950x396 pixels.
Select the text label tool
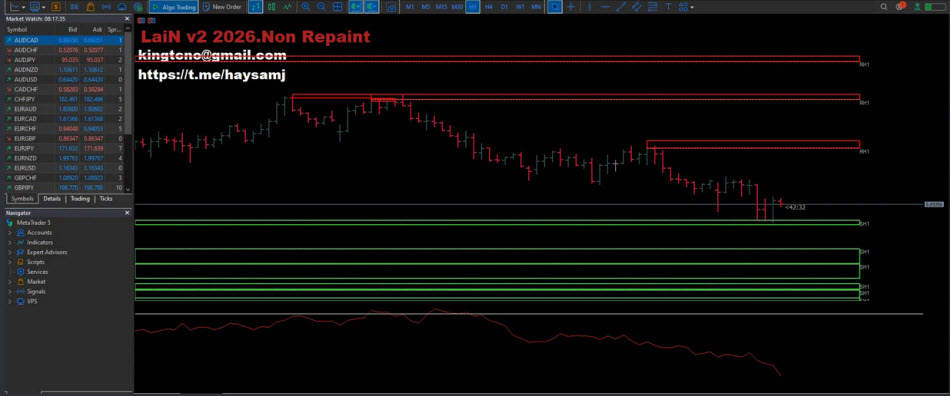pyautogui.click(x=668, y=7)
